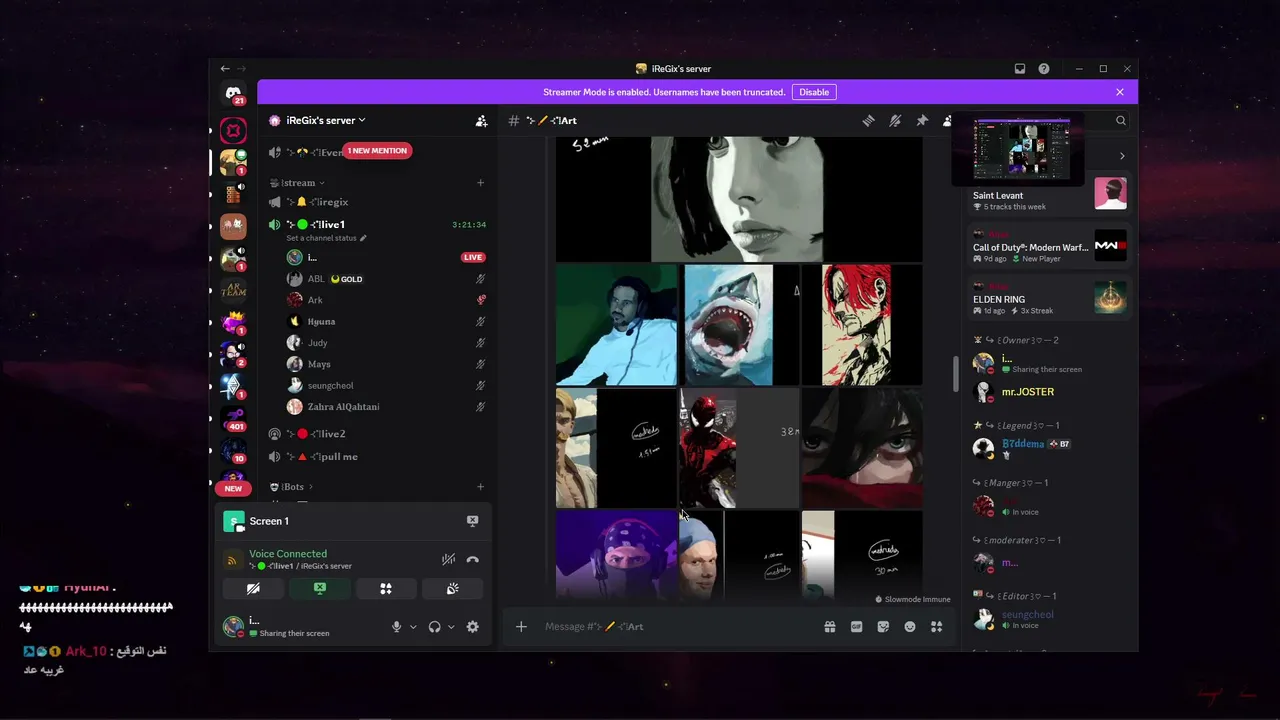The image size is (1280, 720).
Task: Open input device options arrow beside microphone
Action: pos(413,627)
